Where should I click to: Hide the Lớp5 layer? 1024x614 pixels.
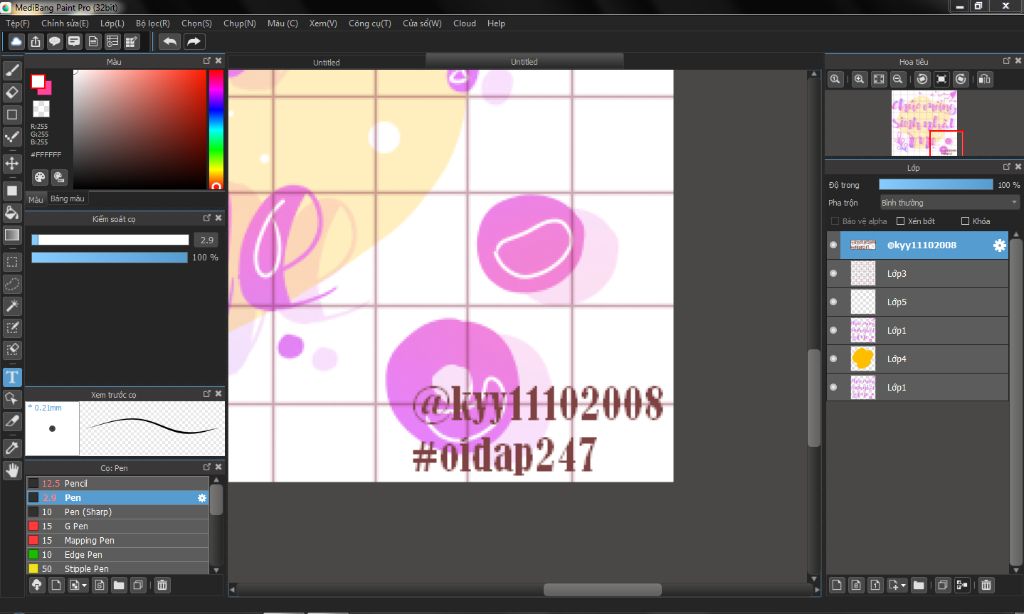point(833,302)
